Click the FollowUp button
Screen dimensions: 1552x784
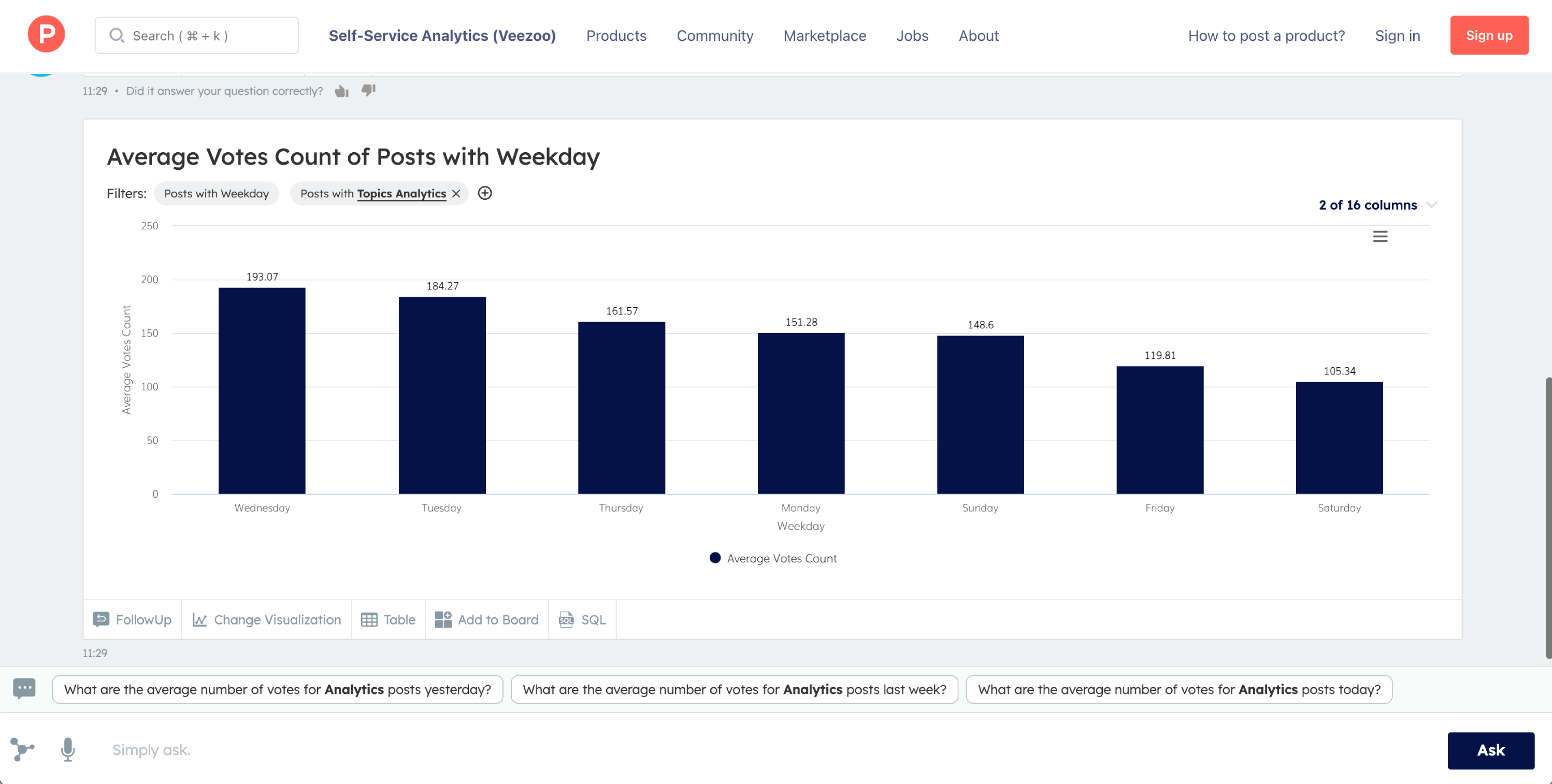click(x=132, y=620)
